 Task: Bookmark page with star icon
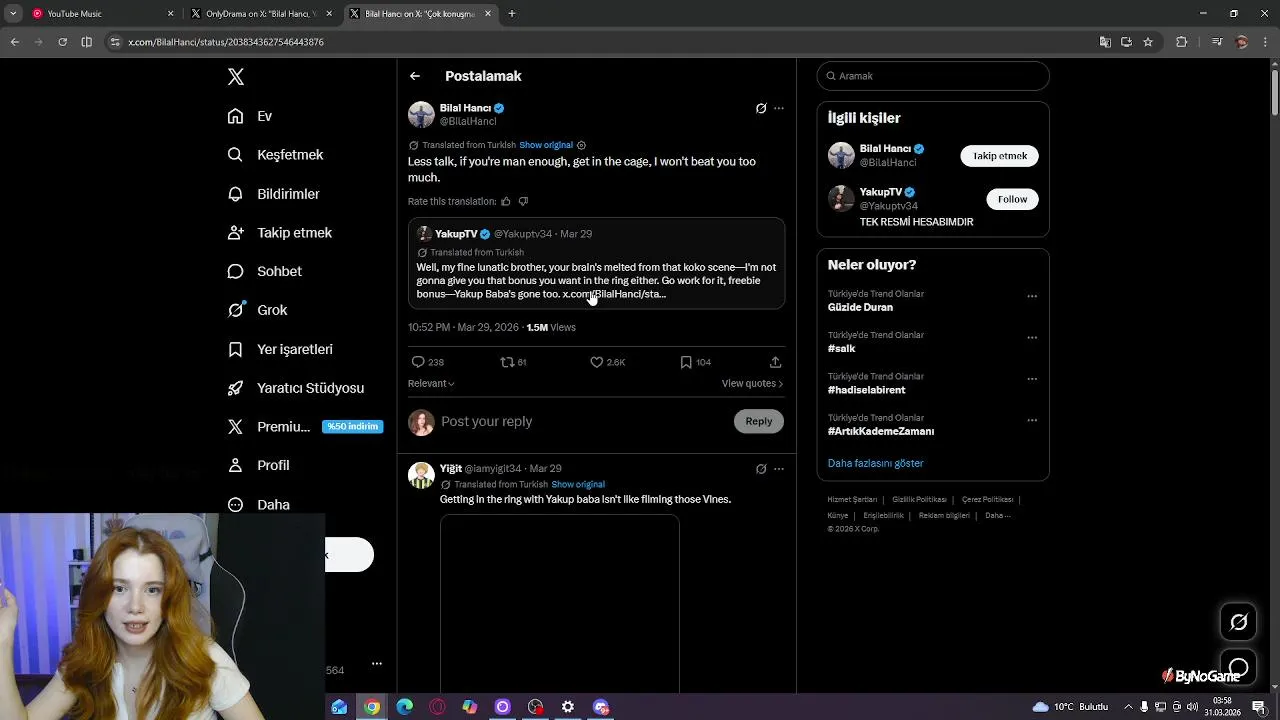(1148, 42)
